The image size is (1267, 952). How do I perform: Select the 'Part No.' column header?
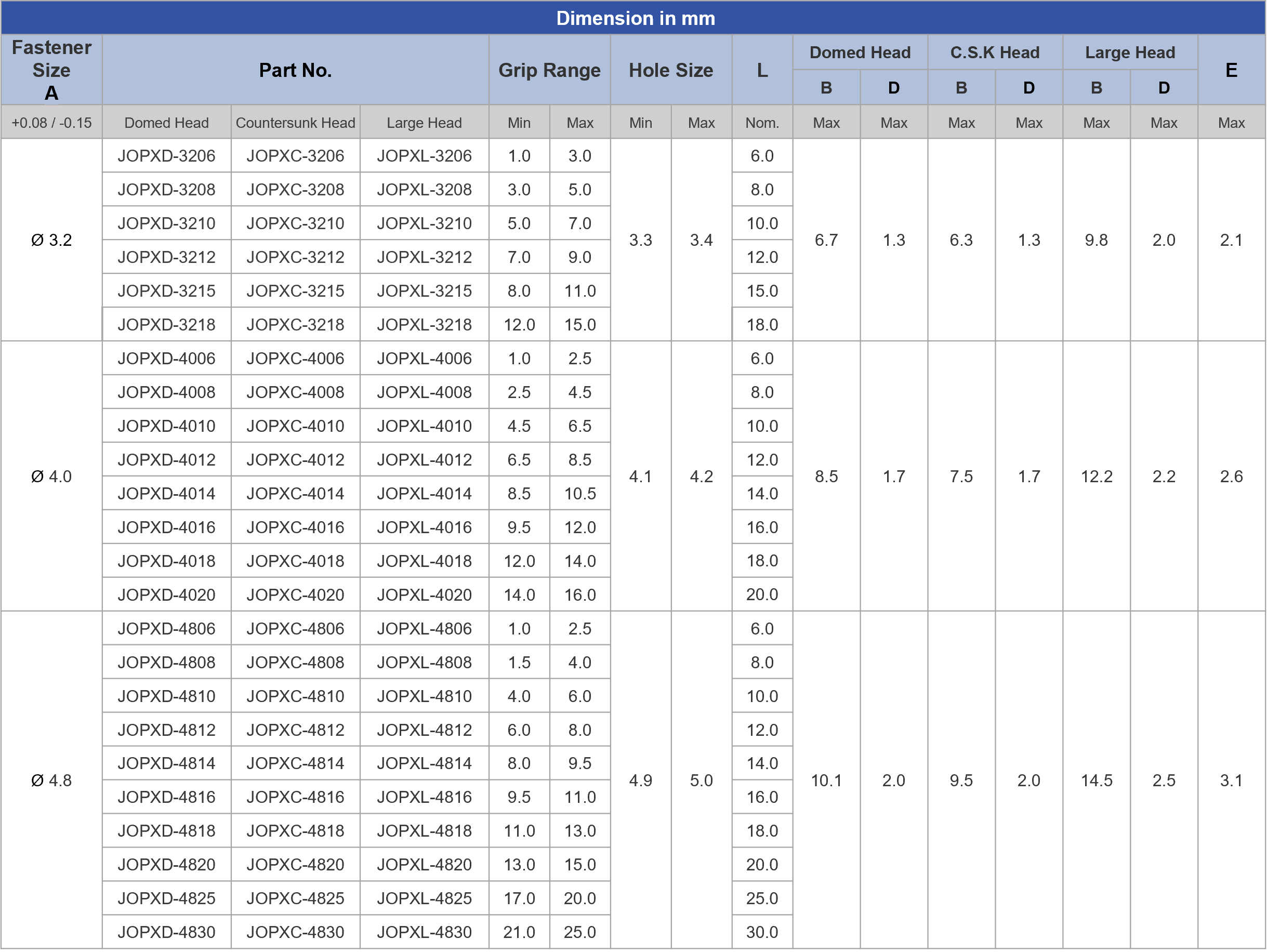point(296,70)
